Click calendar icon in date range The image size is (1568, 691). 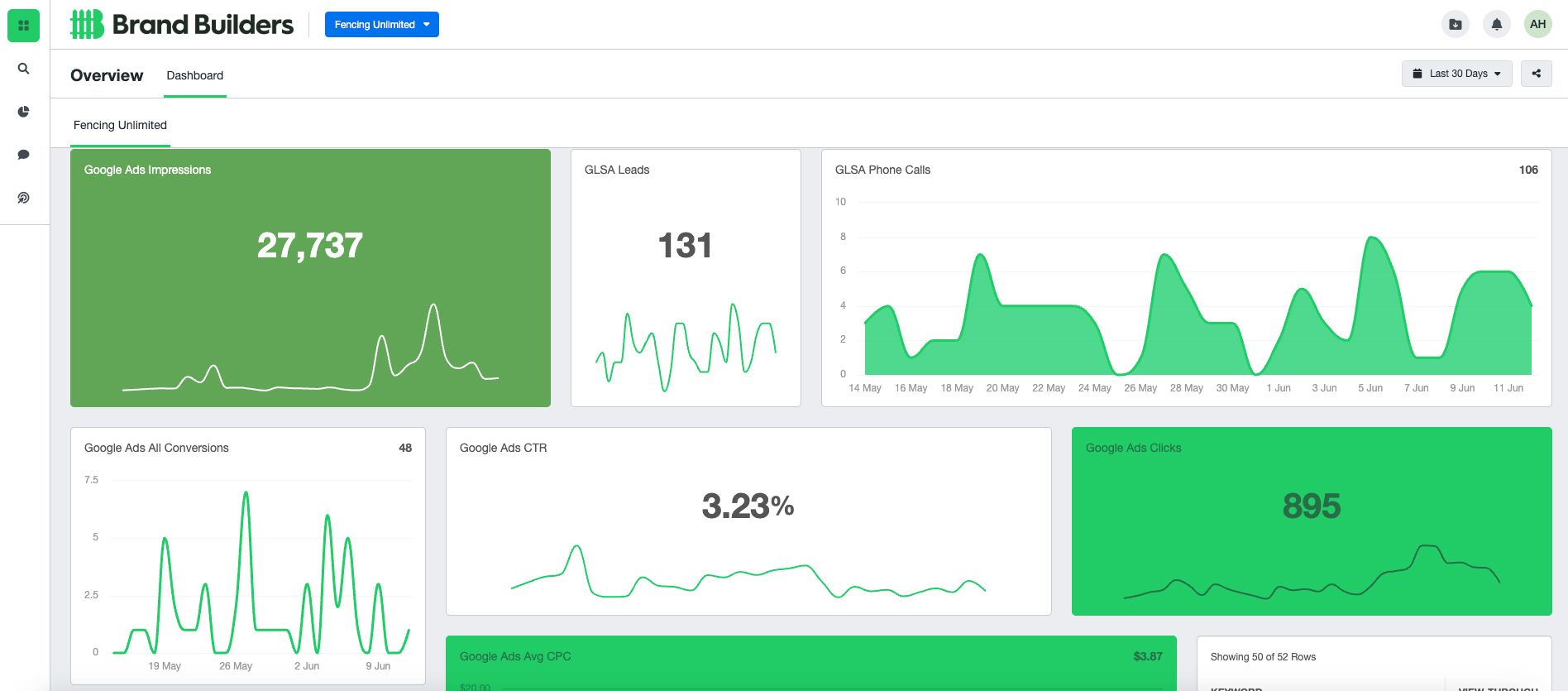[x=1417, y=74]
